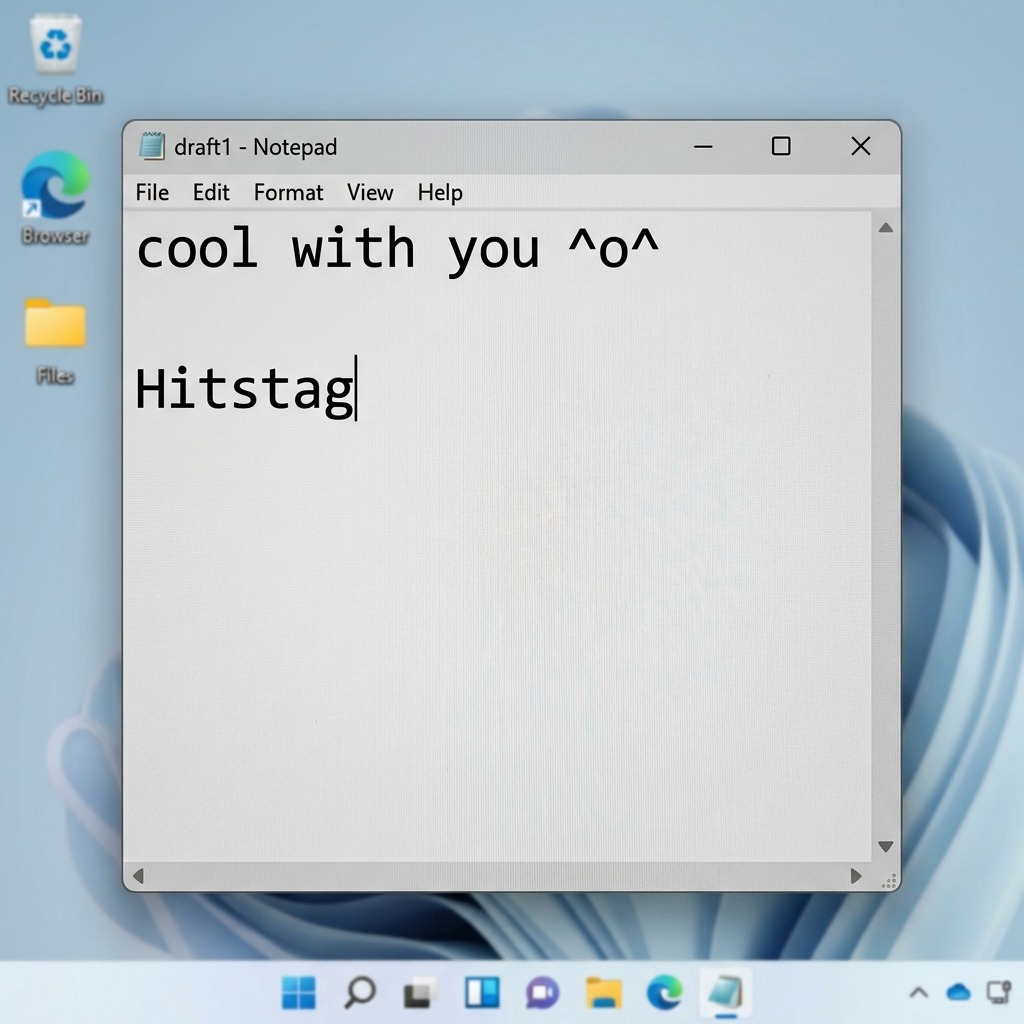
Task: Place cursor in the 'cool with you ^o^' line
Action: [x=398, y=249]
